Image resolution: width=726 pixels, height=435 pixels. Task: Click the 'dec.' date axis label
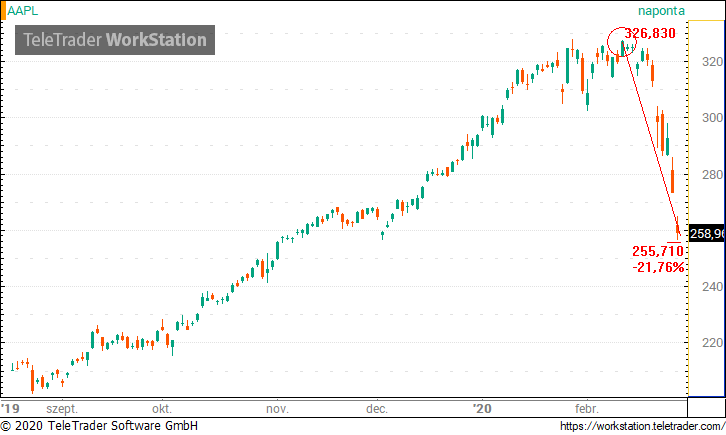(377, 409)
